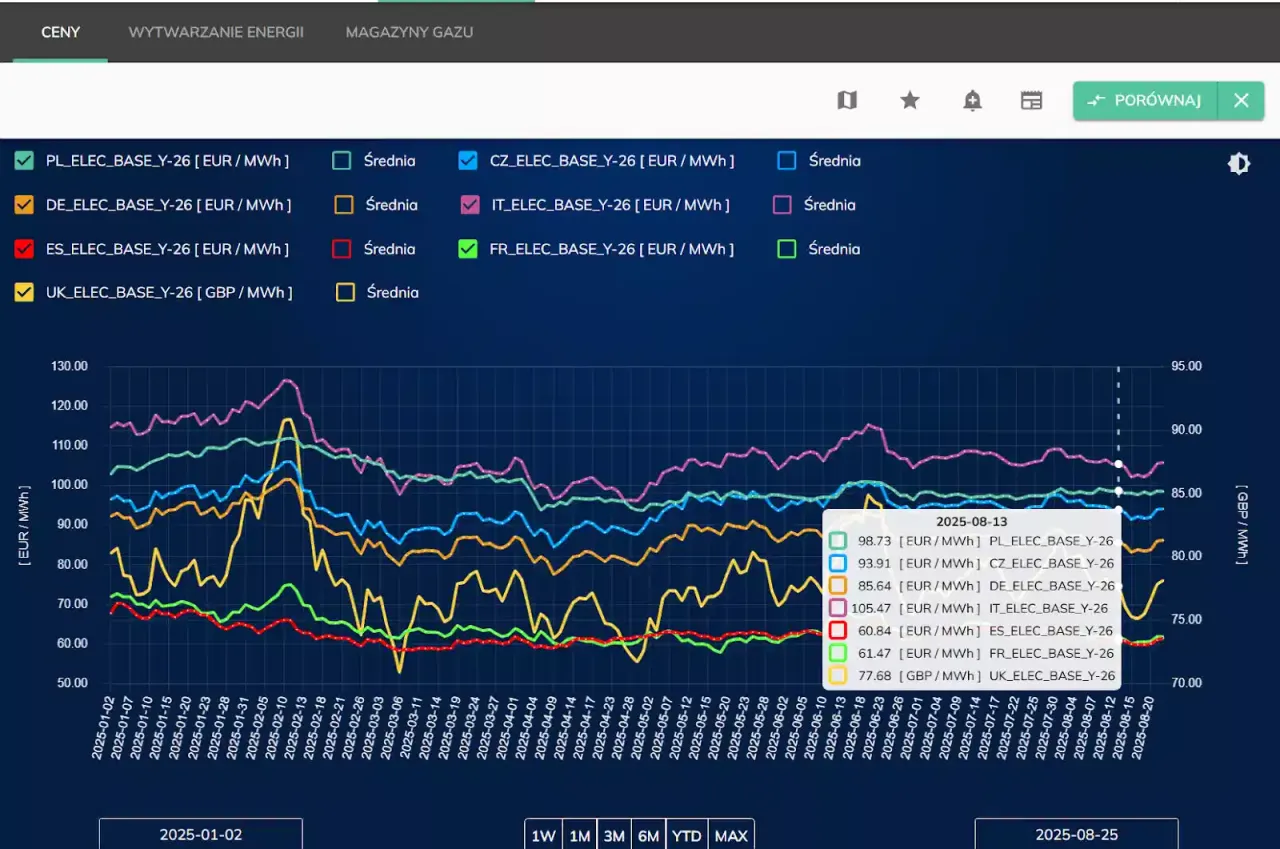Disable the UK_ELEC_BASE_Y-26 series checkbox
1280x849 pixels.
25,293
